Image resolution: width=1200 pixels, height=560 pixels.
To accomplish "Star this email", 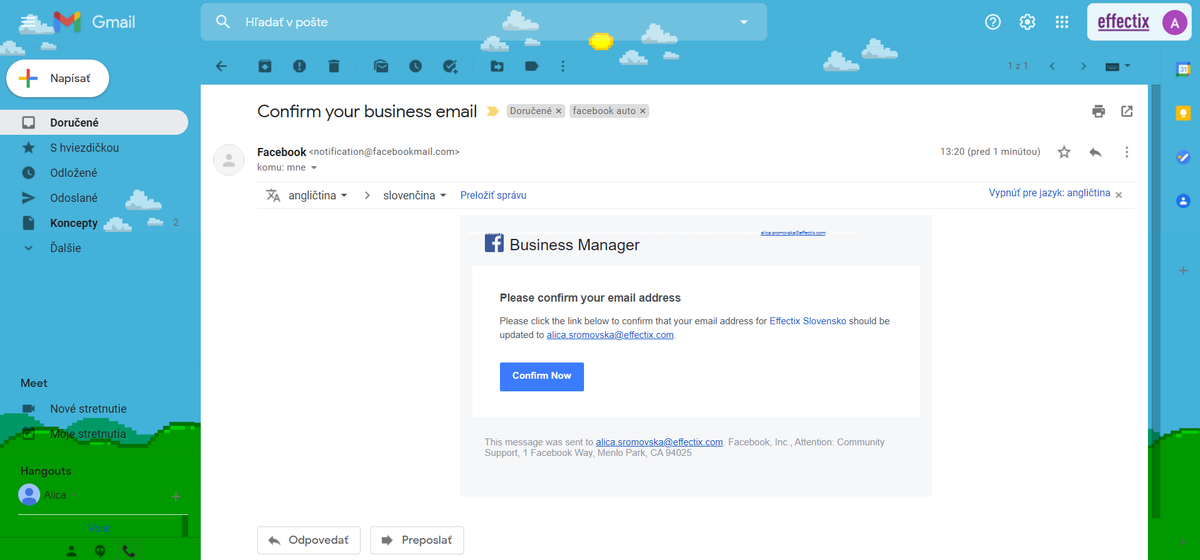I will pyautogui.click(x=1064, y=152).
